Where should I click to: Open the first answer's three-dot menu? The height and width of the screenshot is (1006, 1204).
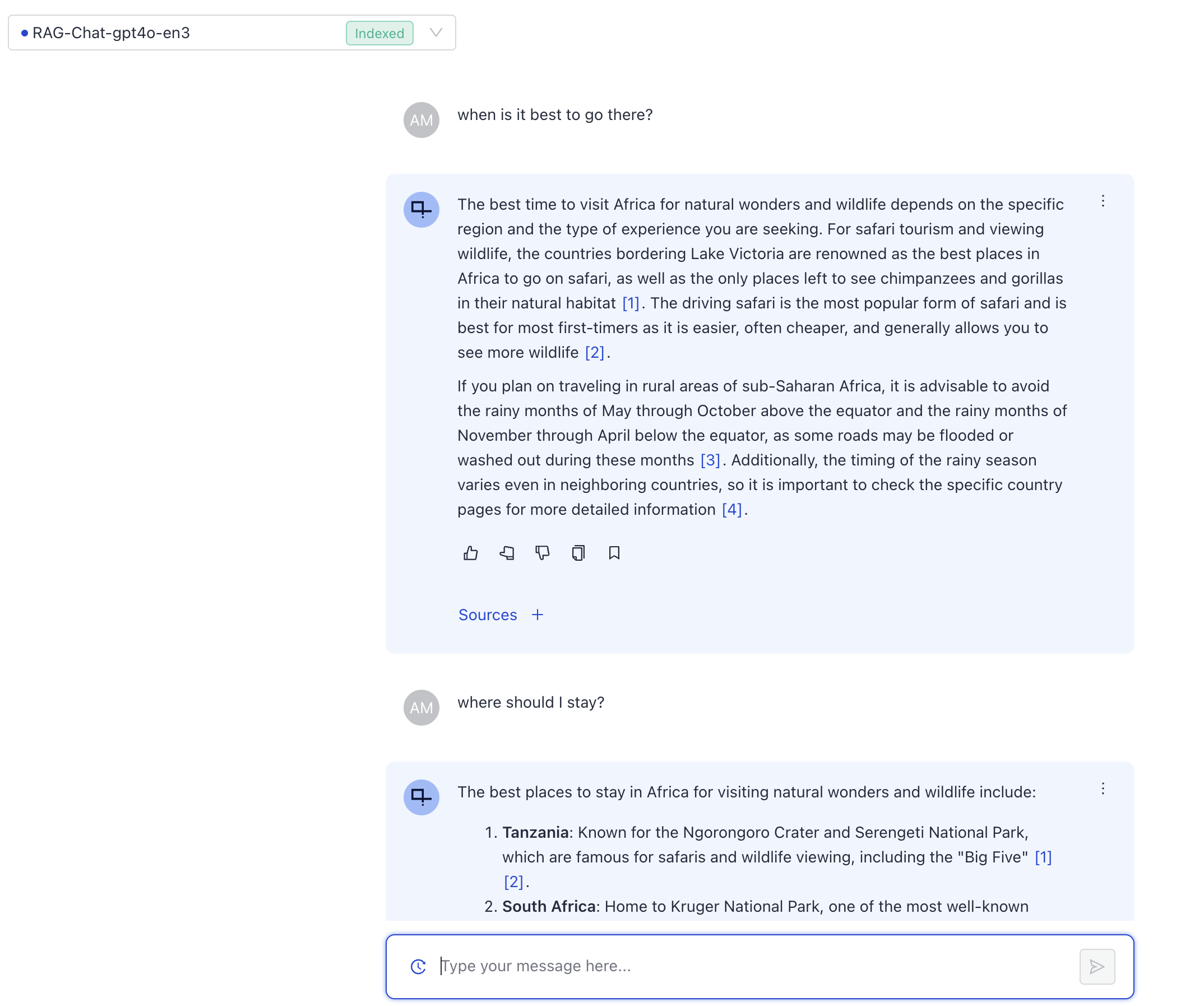tap(1103, 201)
